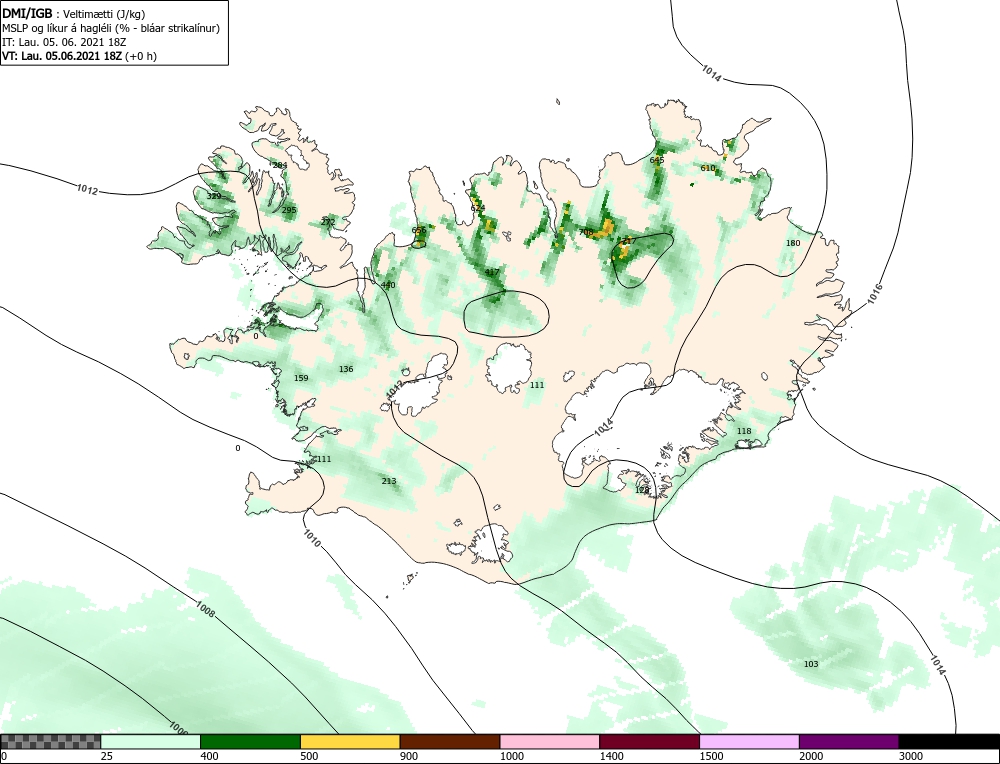
Task: Click the title text 'DMI/IGB : Veltimætti (J/kg)'
Action: 73,13
